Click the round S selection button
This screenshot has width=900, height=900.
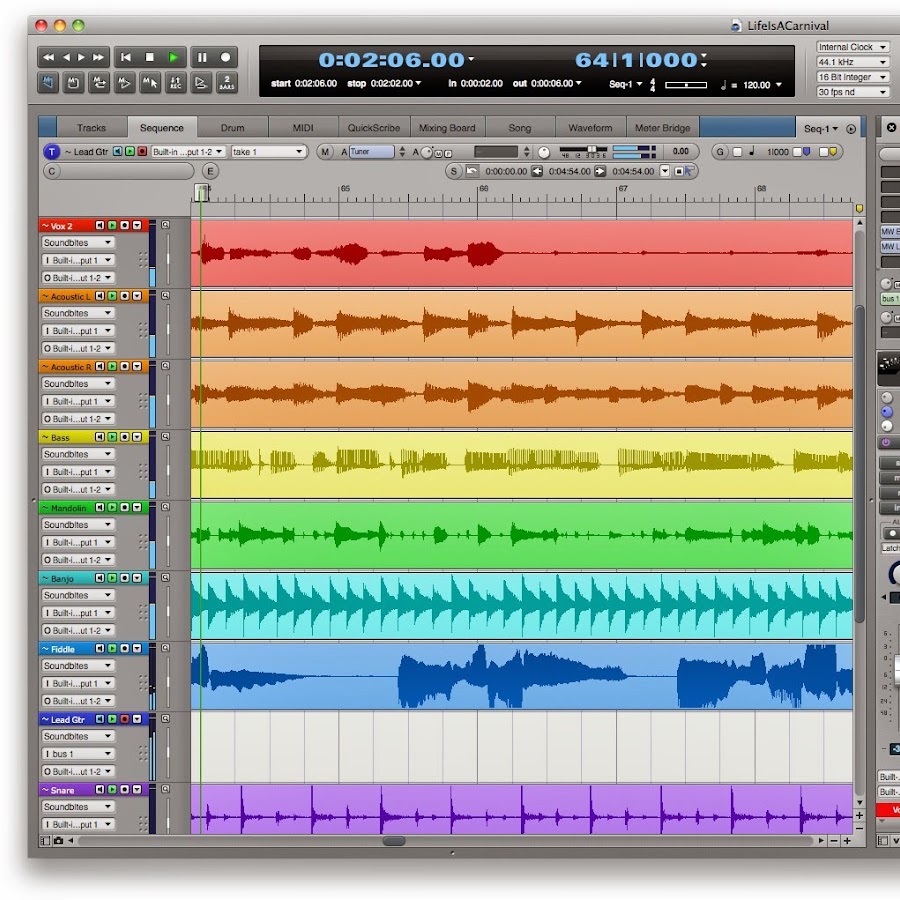click(x=453, y=171)
